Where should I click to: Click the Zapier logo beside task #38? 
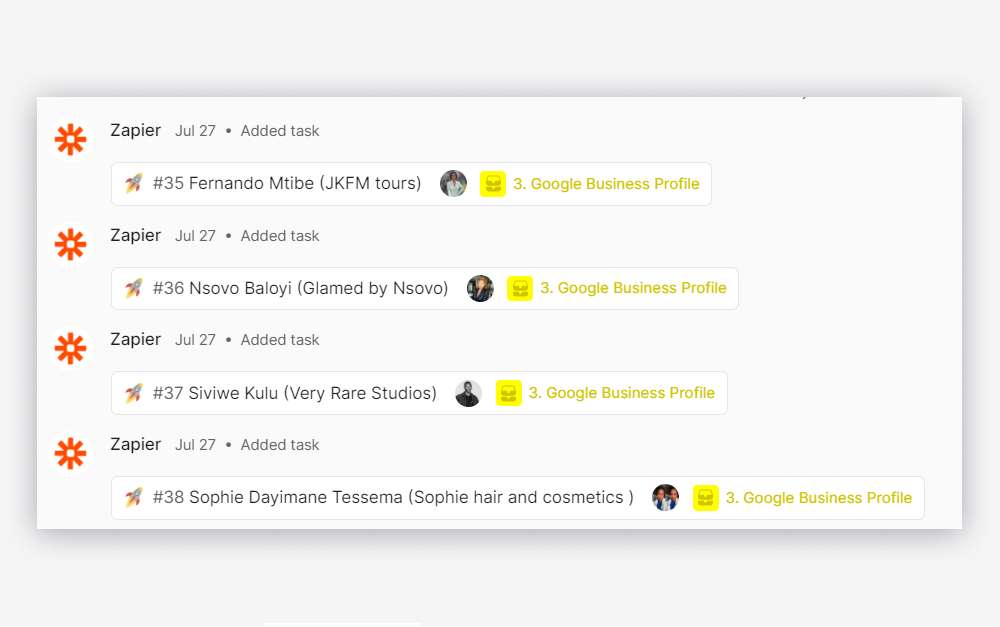click(70, 453)
